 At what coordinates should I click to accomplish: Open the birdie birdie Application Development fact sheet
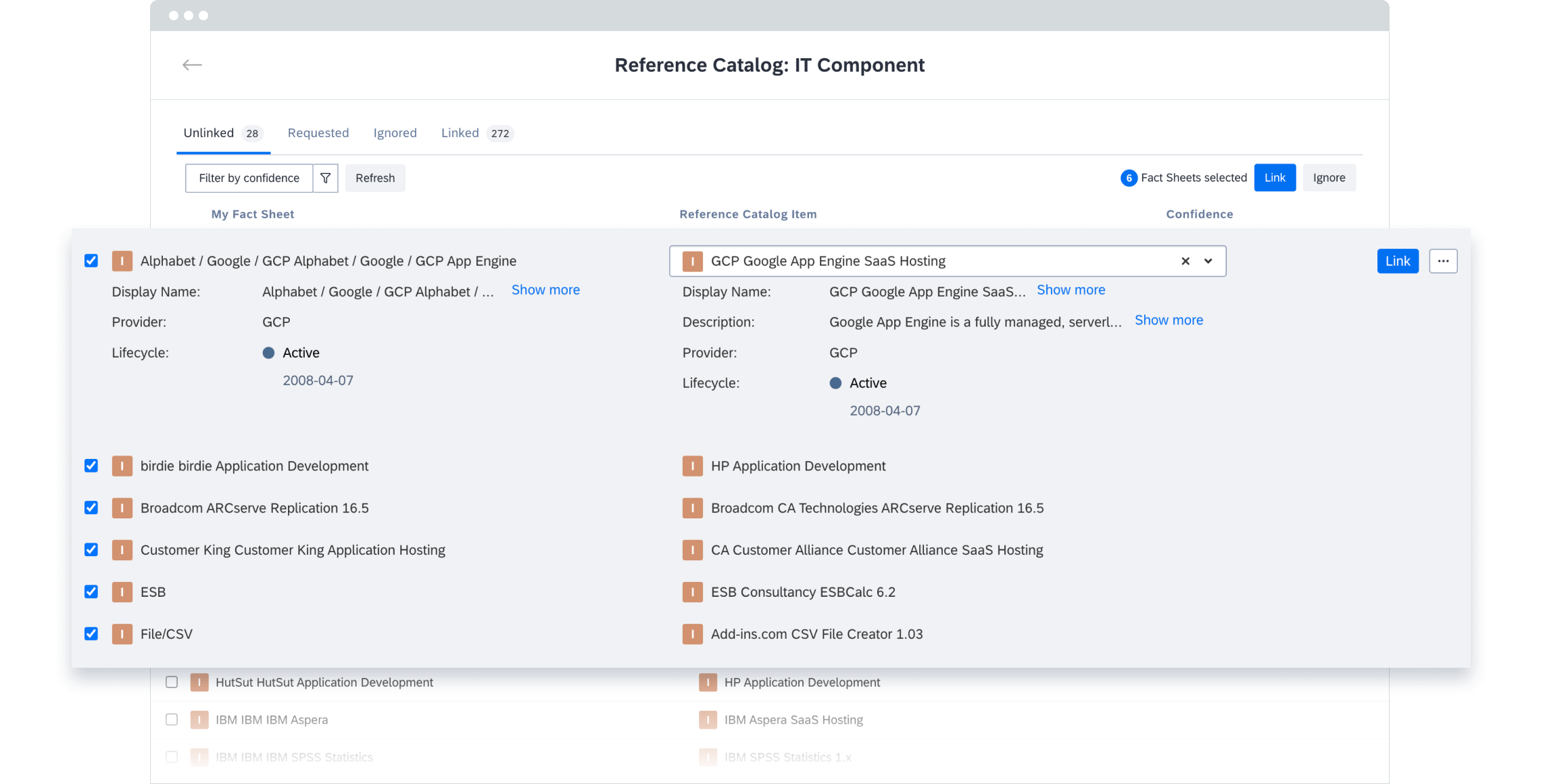(254, 466)
